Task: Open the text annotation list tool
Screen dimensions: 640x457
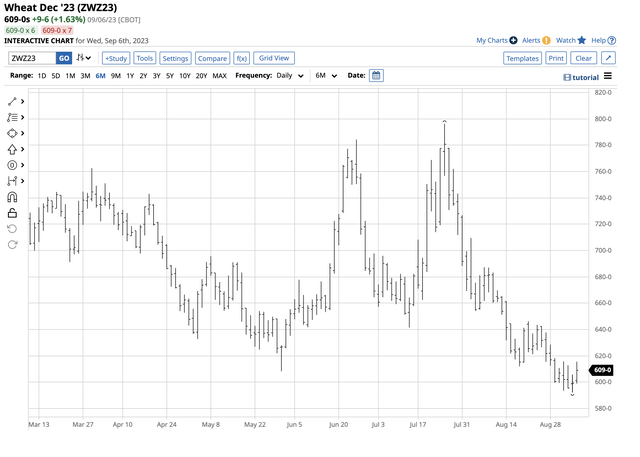Action: (x=12, y=118)
